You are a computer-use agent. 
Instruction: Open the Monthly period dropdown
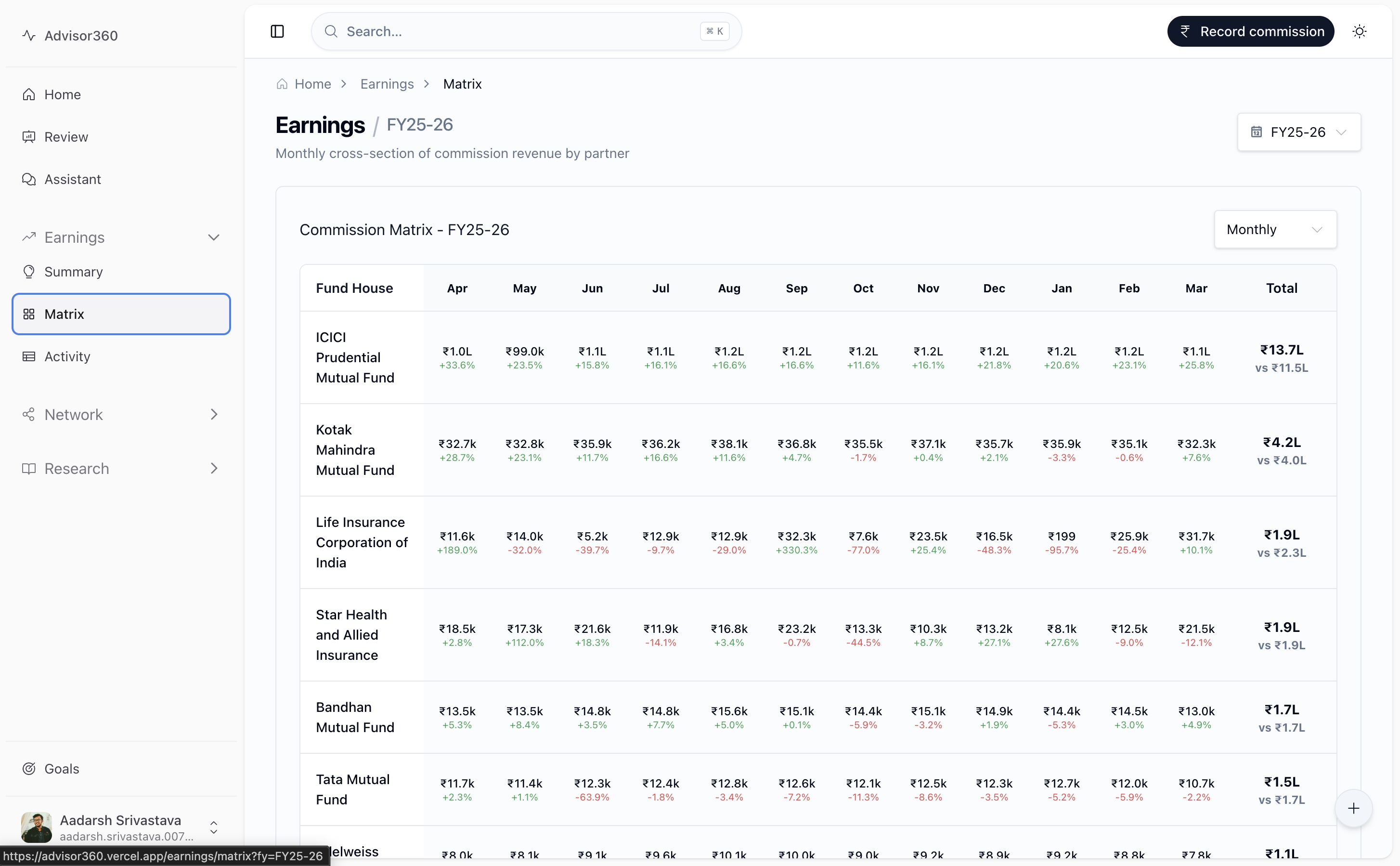pyautogui.click(x=1275, y=229)
